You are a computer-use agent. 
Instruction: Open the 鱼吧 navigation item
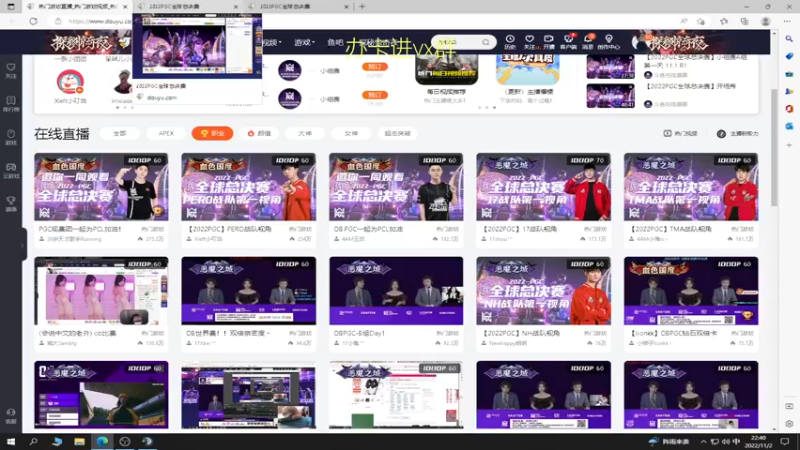(x=335, y=42)
